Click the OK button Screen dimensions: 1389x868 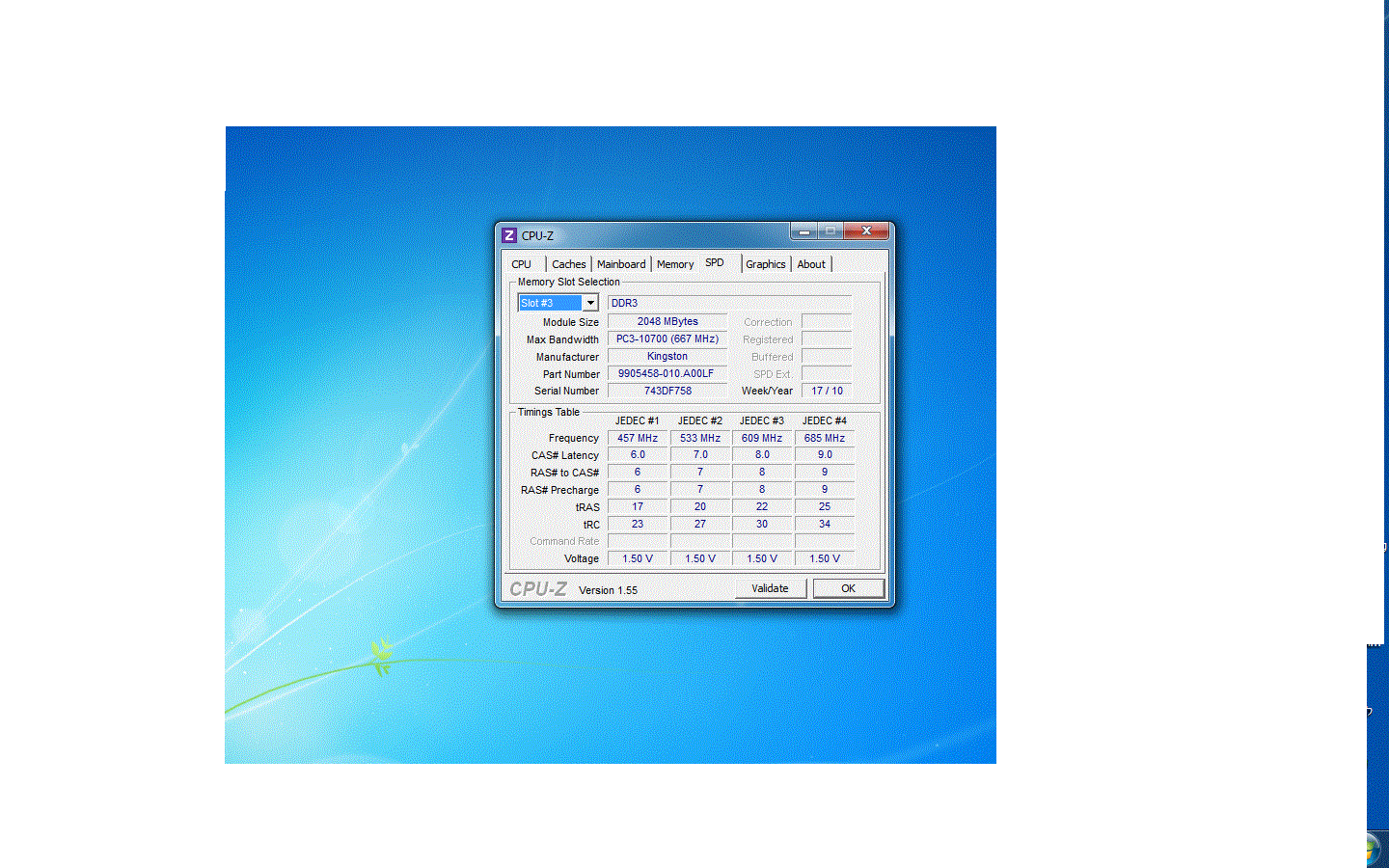(x=848, y=588)
